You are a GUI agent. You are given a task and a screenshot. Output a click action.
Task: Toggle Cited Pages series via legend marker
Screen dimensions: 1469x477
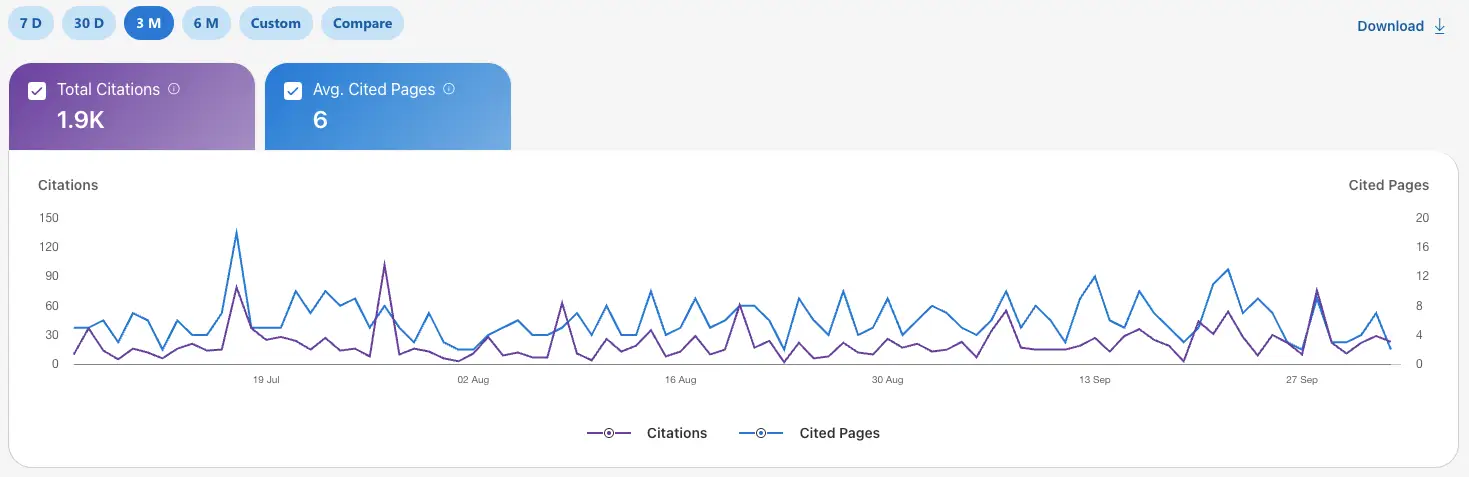(x=761, y=433)
